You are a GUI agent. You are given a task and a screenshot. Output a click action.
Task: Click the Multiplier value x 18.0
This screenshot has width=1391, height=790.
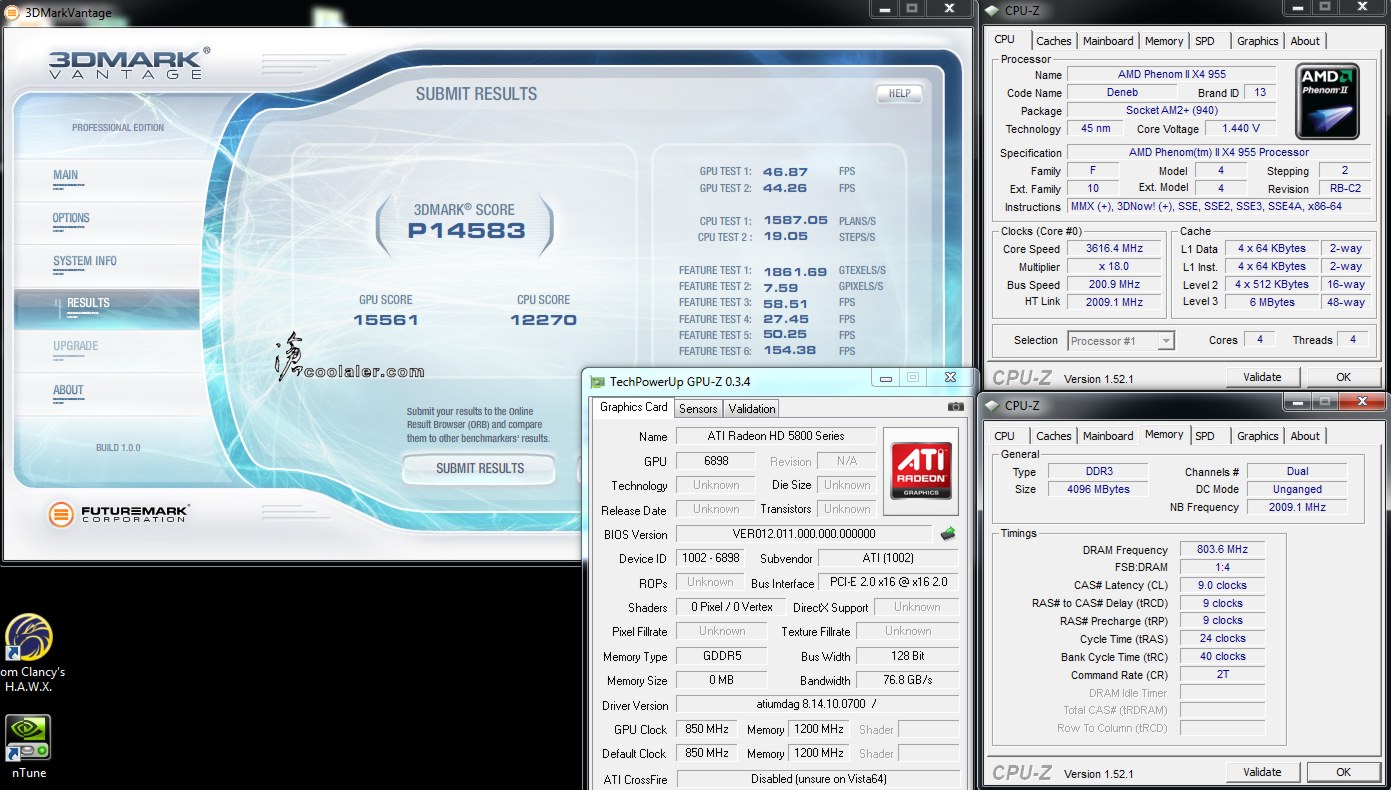[x=1114, y=267]
